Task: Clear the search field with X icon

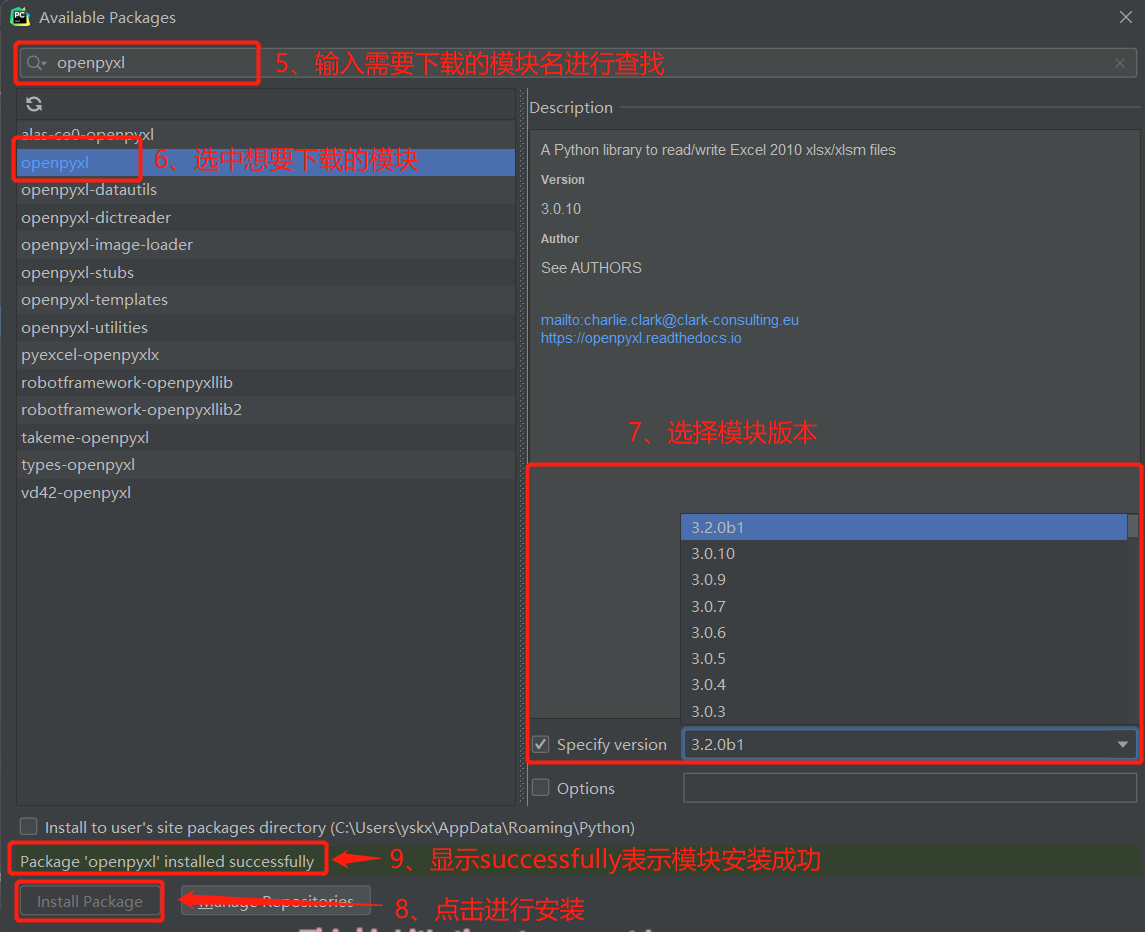Action: (x=1119, y=64)
